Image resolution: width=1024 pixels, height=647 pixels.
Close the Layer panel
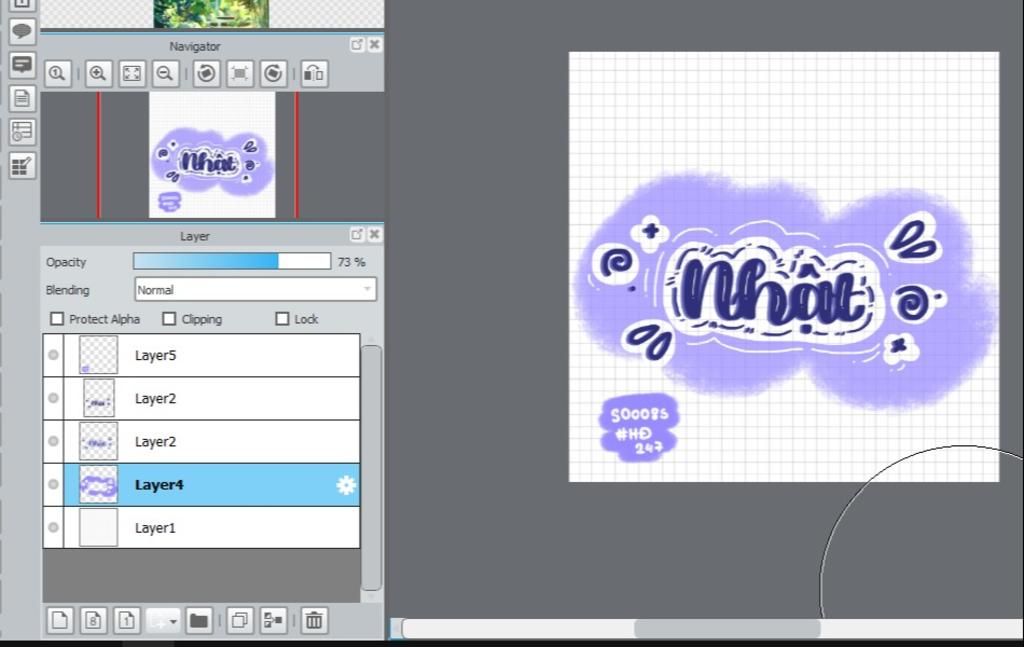click(374, 234)
